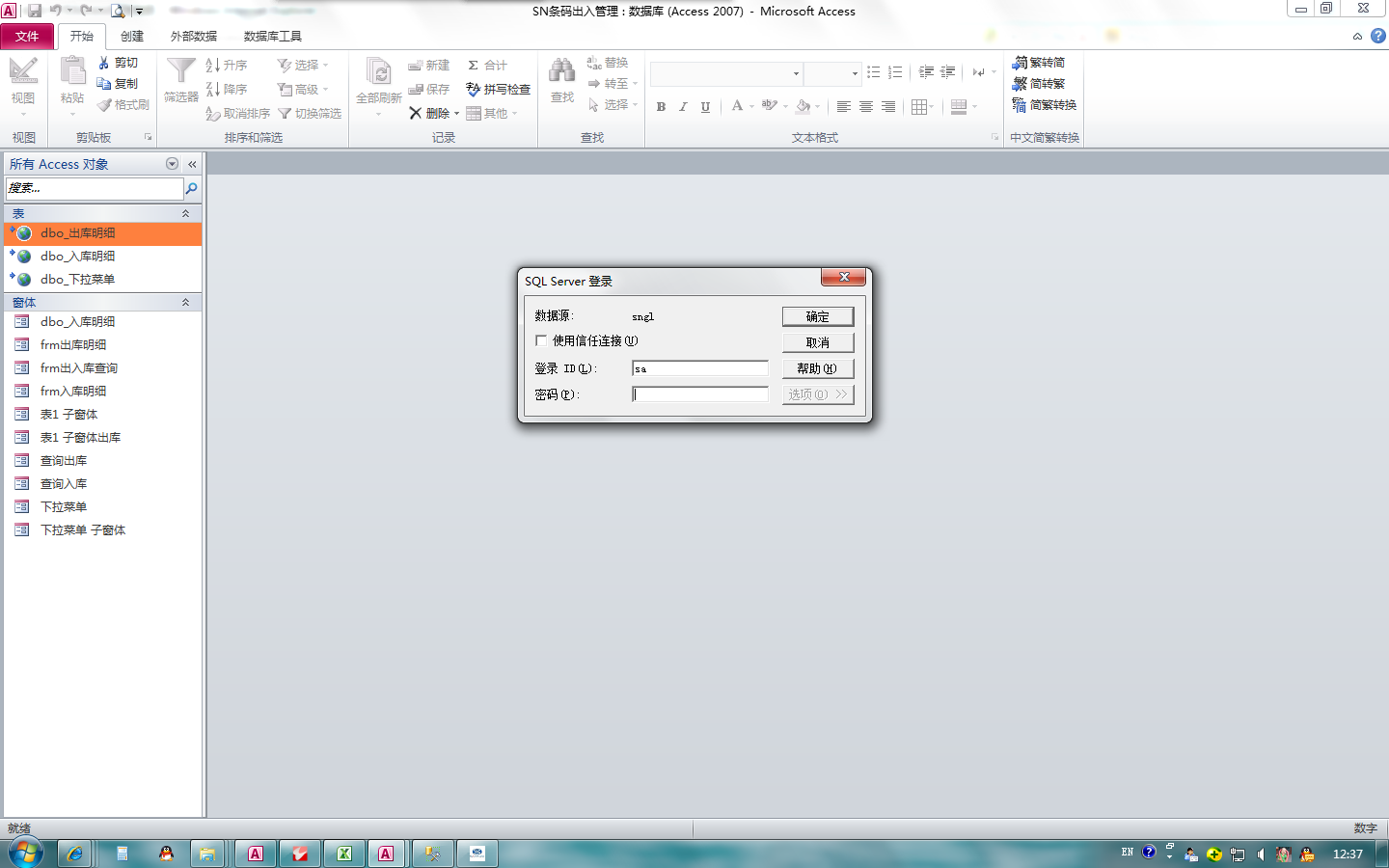Image resolution: width=1389 pixels, height=868 pixels.
Task: Click the bullet list icon
Action: [874, 72]
